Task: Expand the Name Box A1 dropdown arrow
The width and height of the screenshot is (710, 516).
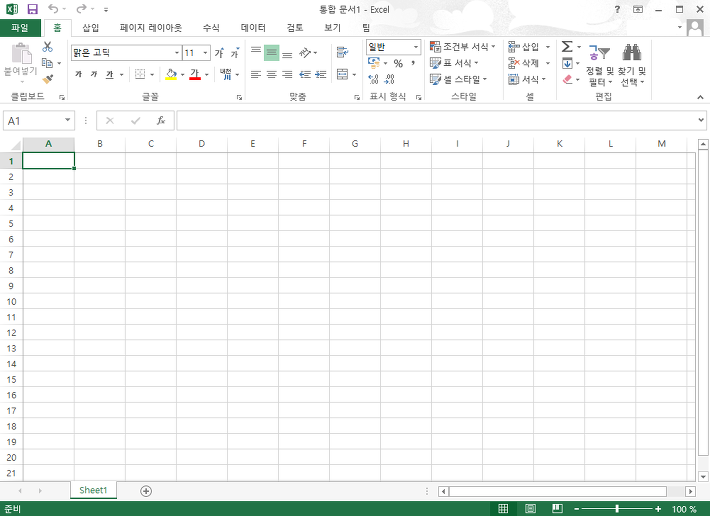Action: (x=67, y=120)
